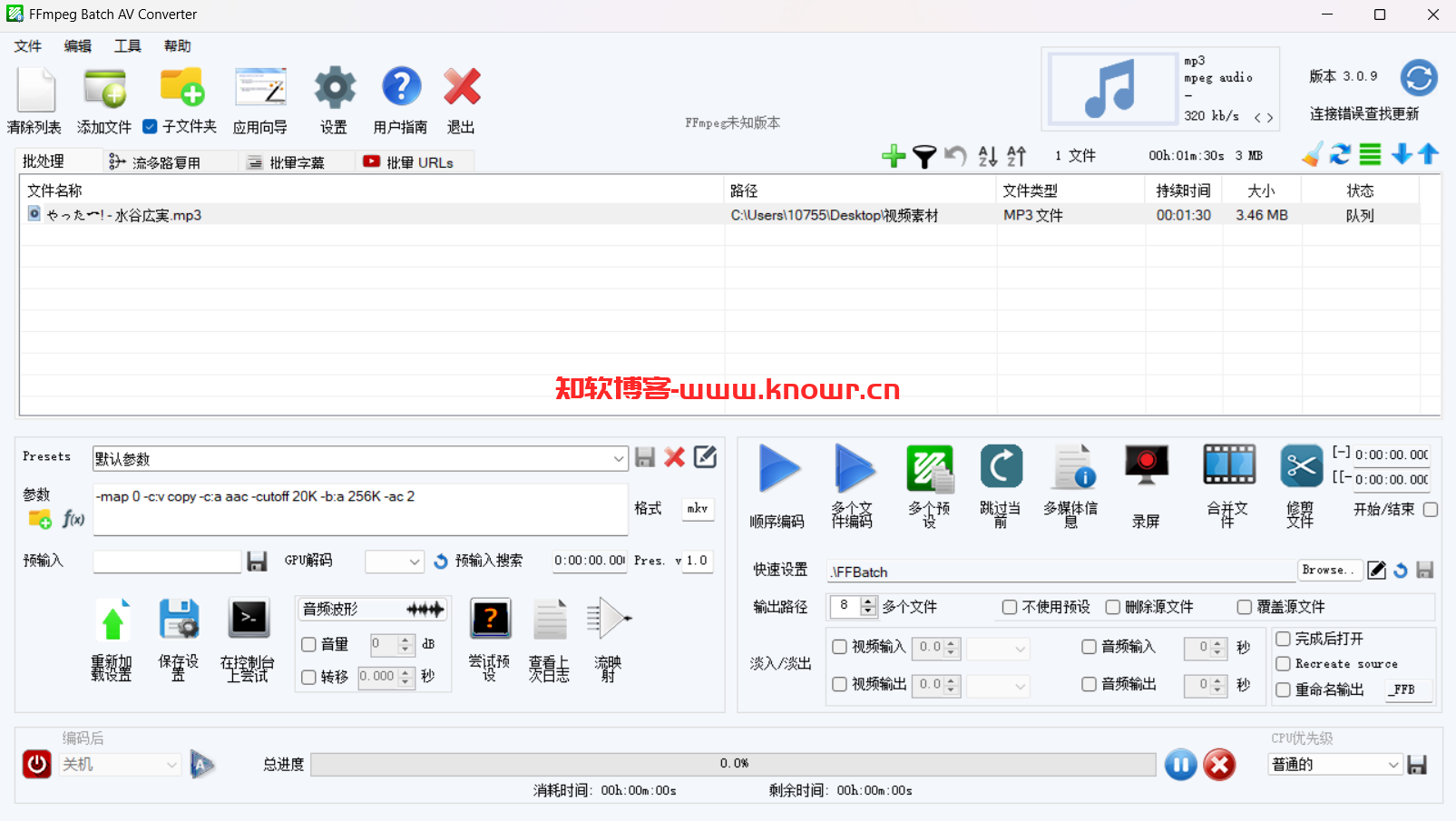1456x821 pixels.
Task: Open 多媒体信息 media info
Action: click(x=1075, y=466)
